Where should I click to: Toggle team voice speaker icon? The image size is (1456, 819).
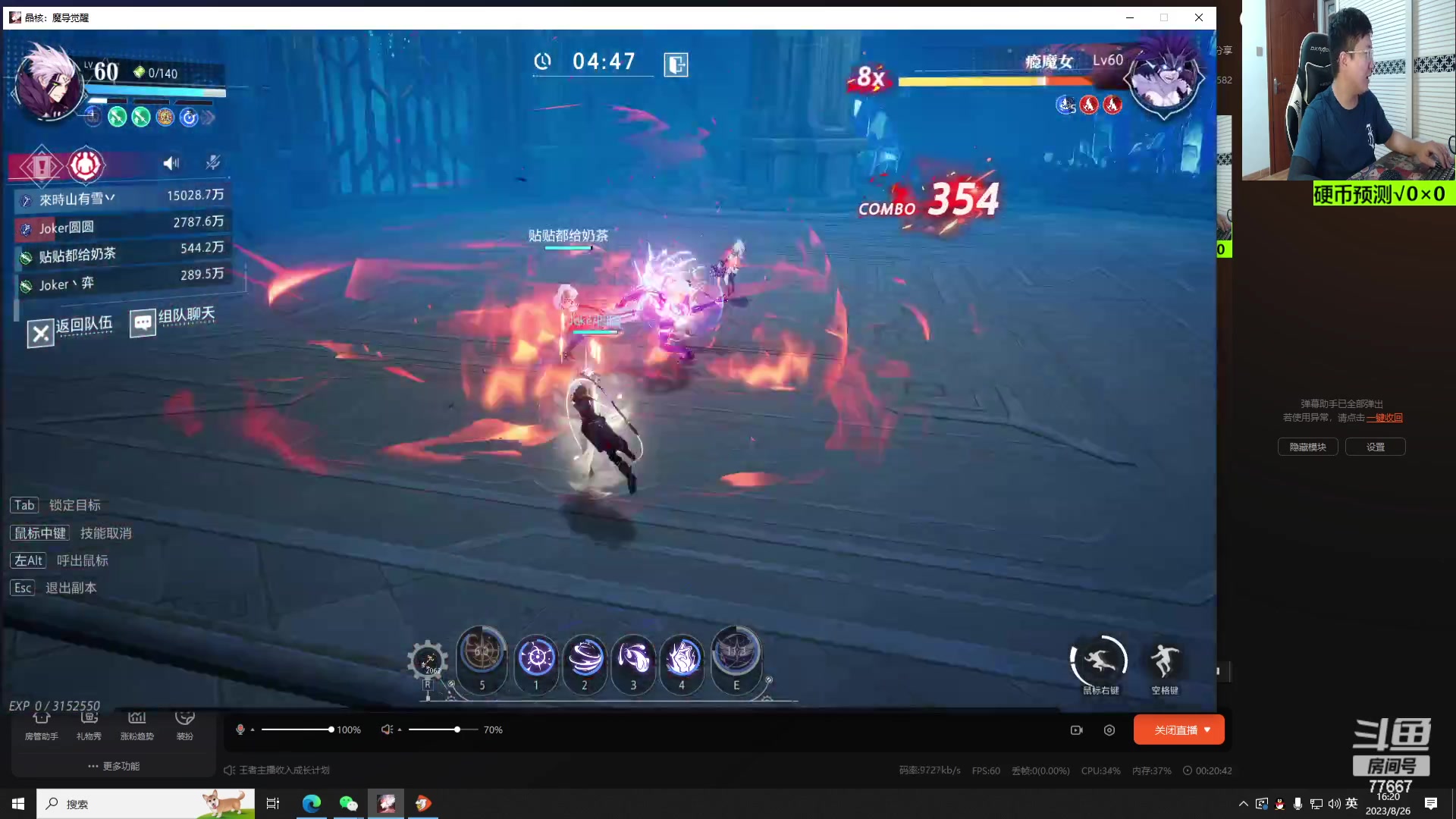pyautogui.click(x=171, y=163)
